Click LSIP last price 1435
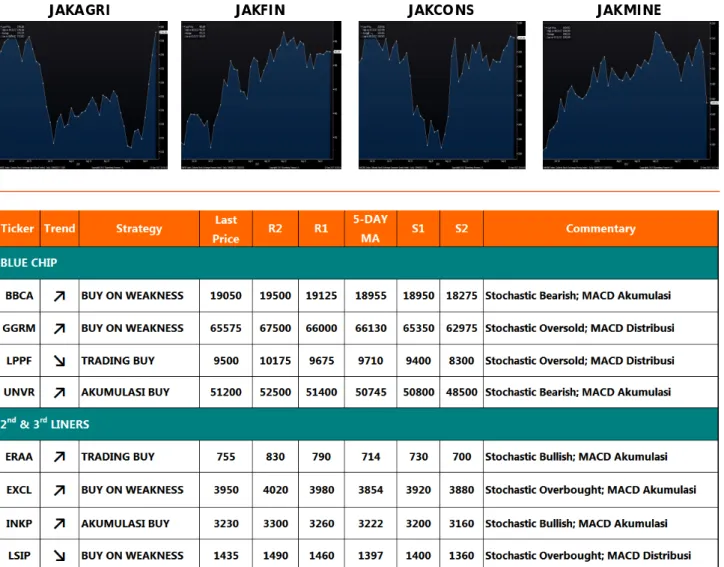Image resolution: width=724 pixels, height=567 pixels. click(x=226, y=555)
